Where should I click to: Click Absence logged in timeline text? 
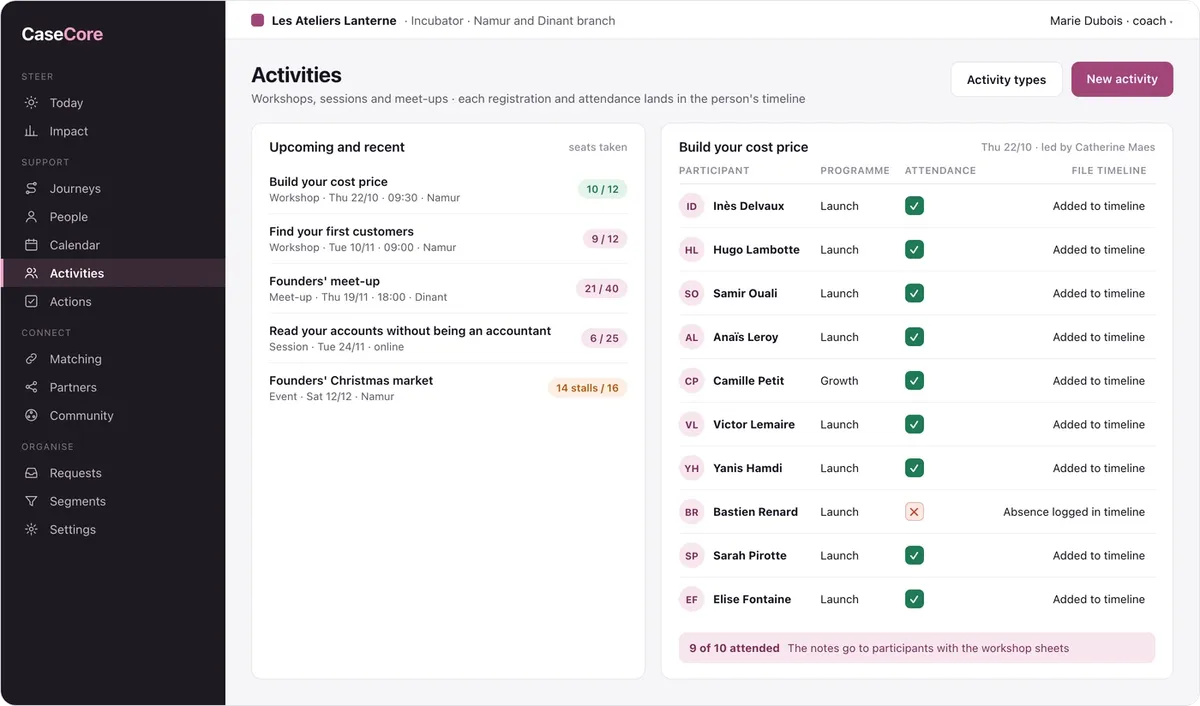point(1074,512)
